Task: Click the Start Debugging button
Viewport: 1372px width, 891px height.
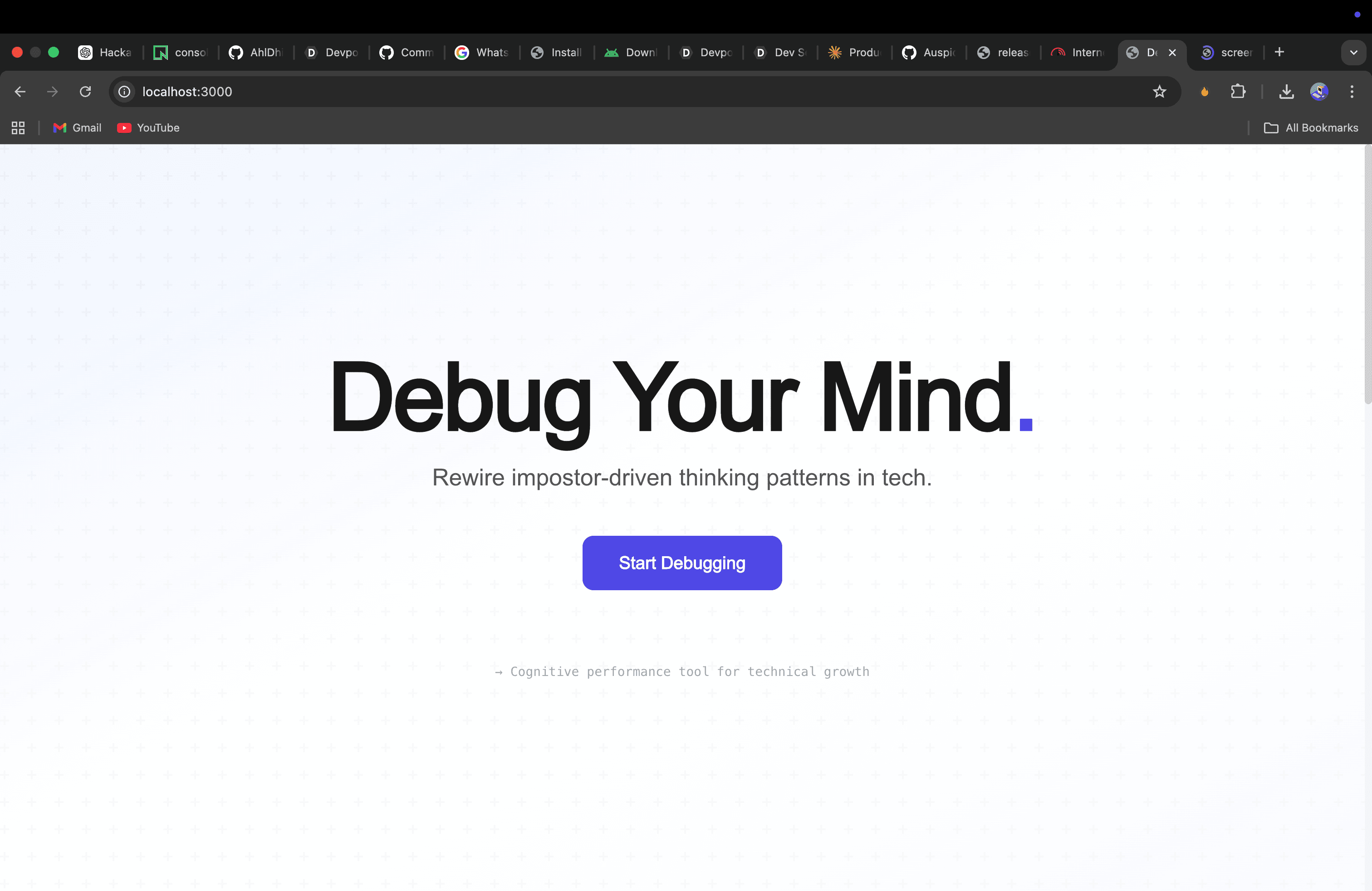Action: (x=682, y=563)
